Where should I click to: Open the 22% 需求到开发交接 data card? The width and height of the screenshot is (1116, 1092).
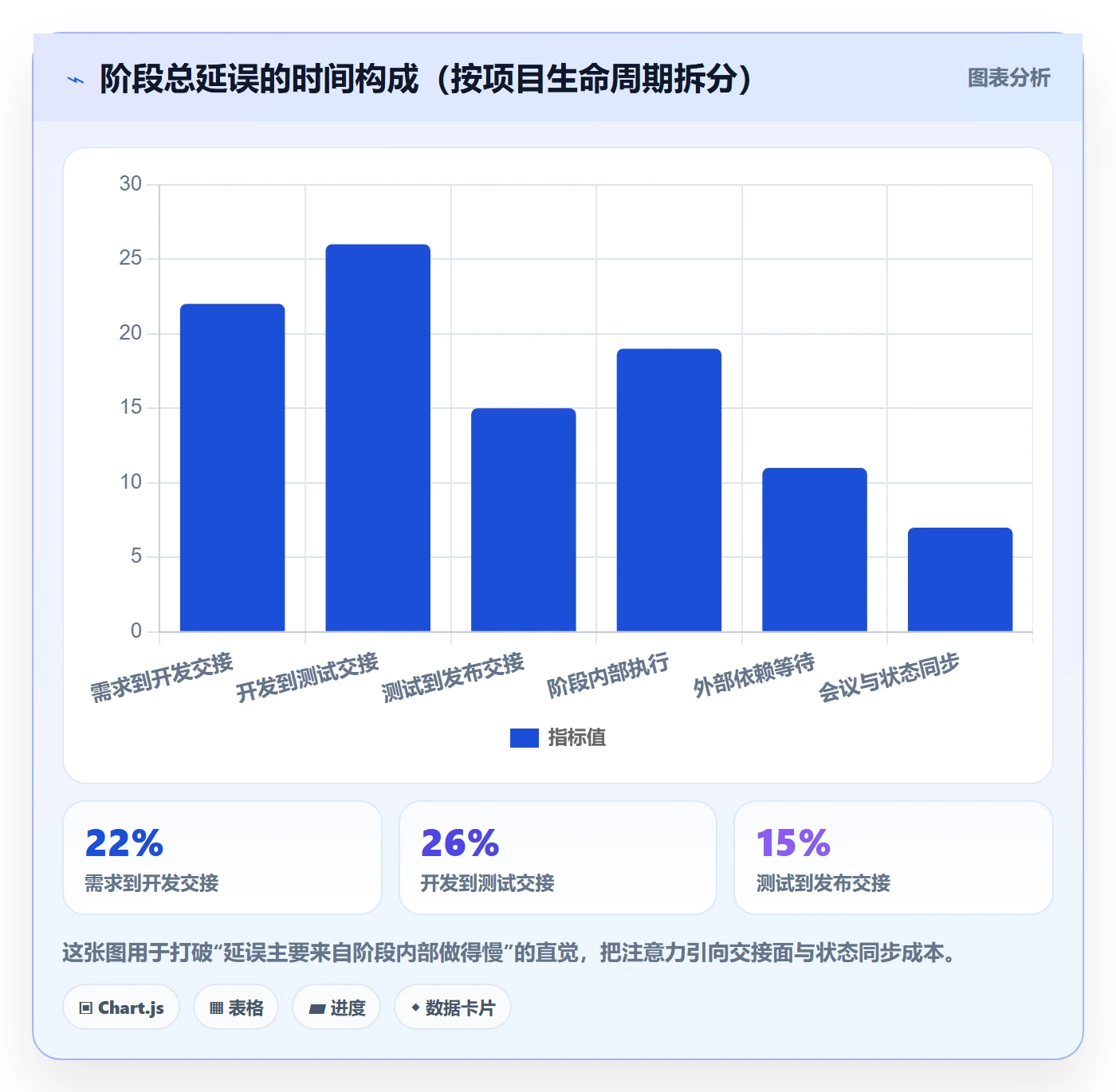pos(222,858)
